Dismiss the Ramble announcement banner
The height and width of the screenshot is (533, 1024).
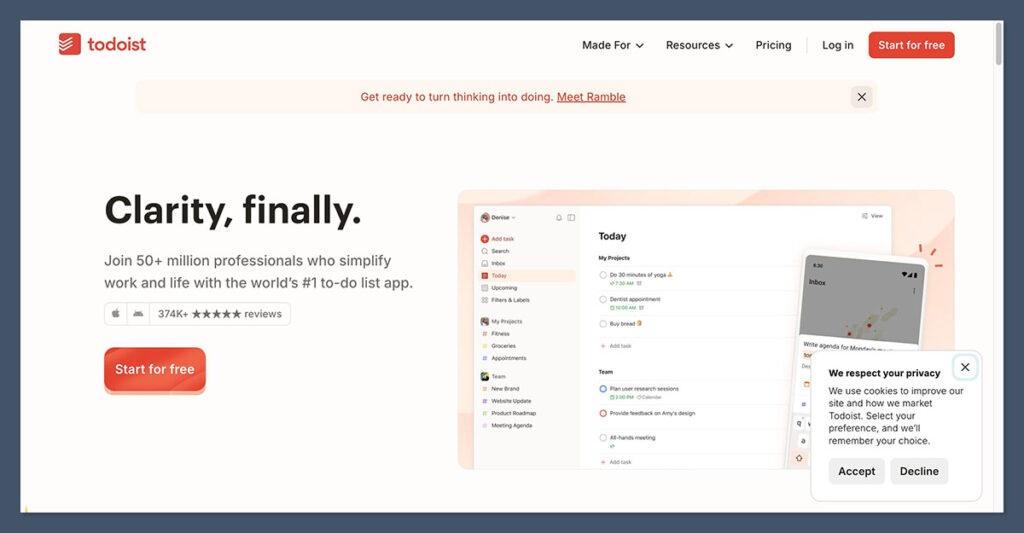pos(861,97)
